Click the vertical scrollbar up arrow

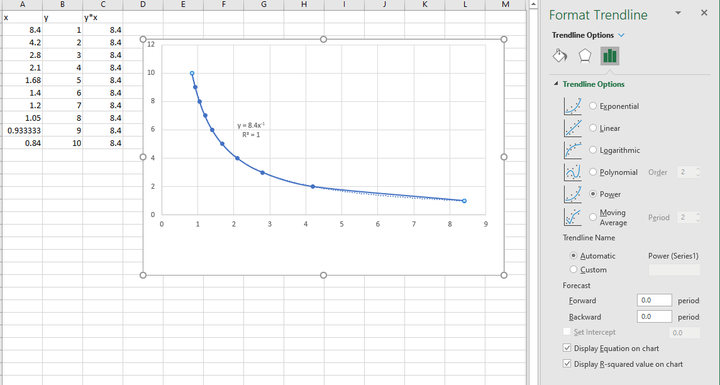533,5
